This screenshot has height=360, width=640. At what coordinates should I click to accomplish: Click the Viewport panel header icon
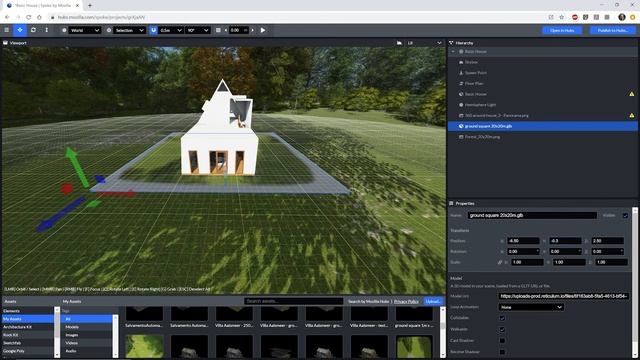click(6, 43)
